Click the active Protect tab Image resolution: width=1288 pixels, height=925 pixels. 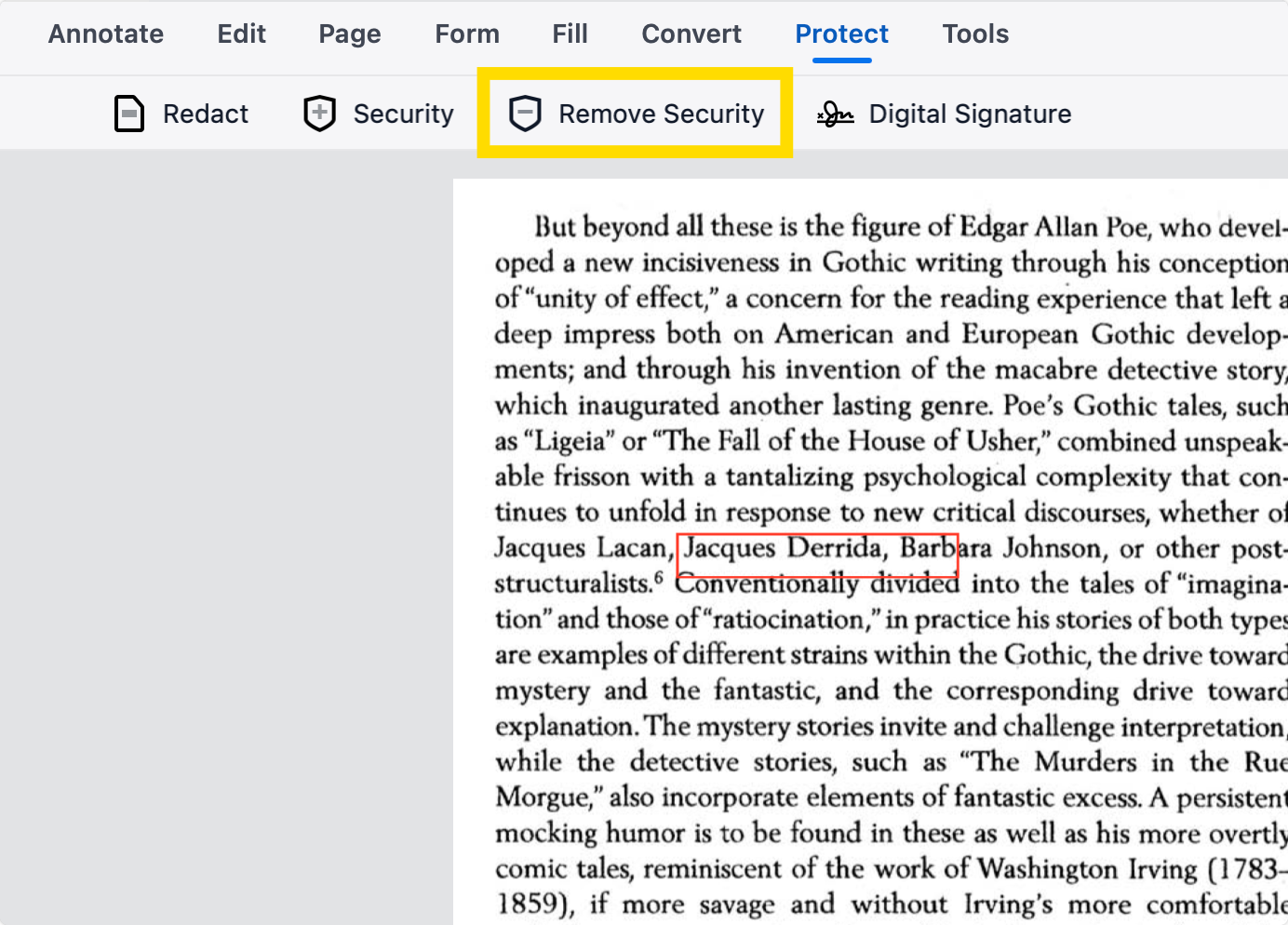tap(841, 34)
